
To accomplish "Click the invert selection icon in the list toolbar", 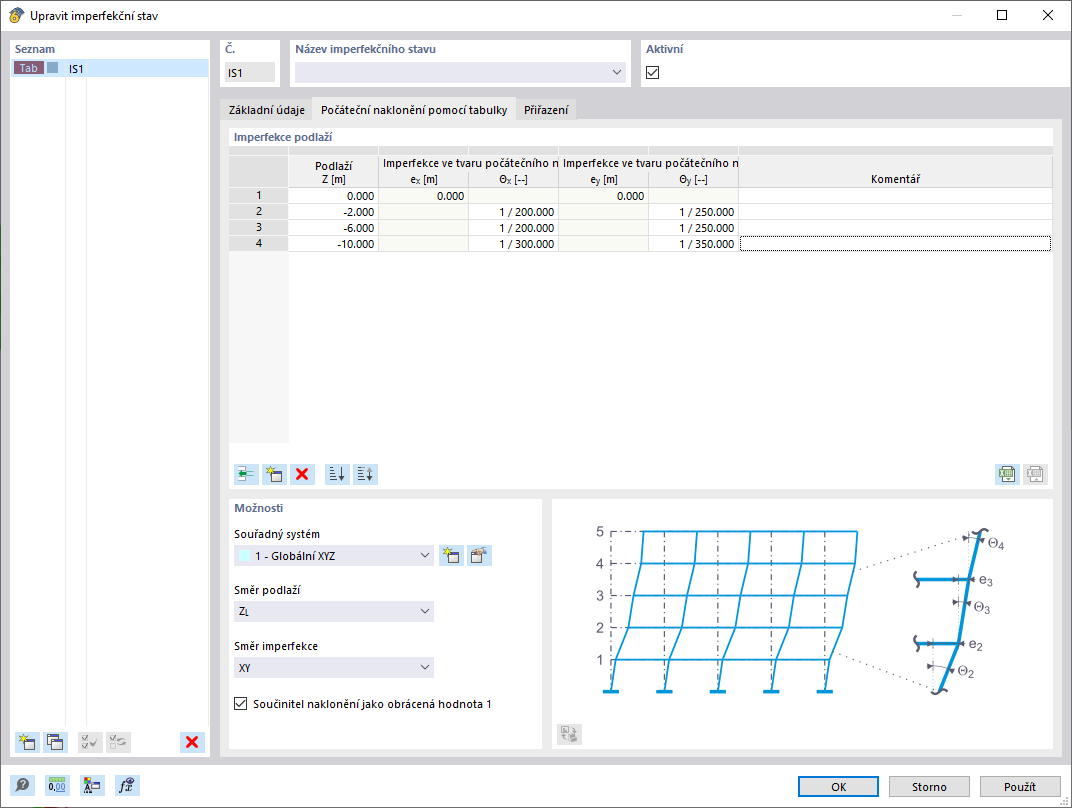I will pos(118,742).
